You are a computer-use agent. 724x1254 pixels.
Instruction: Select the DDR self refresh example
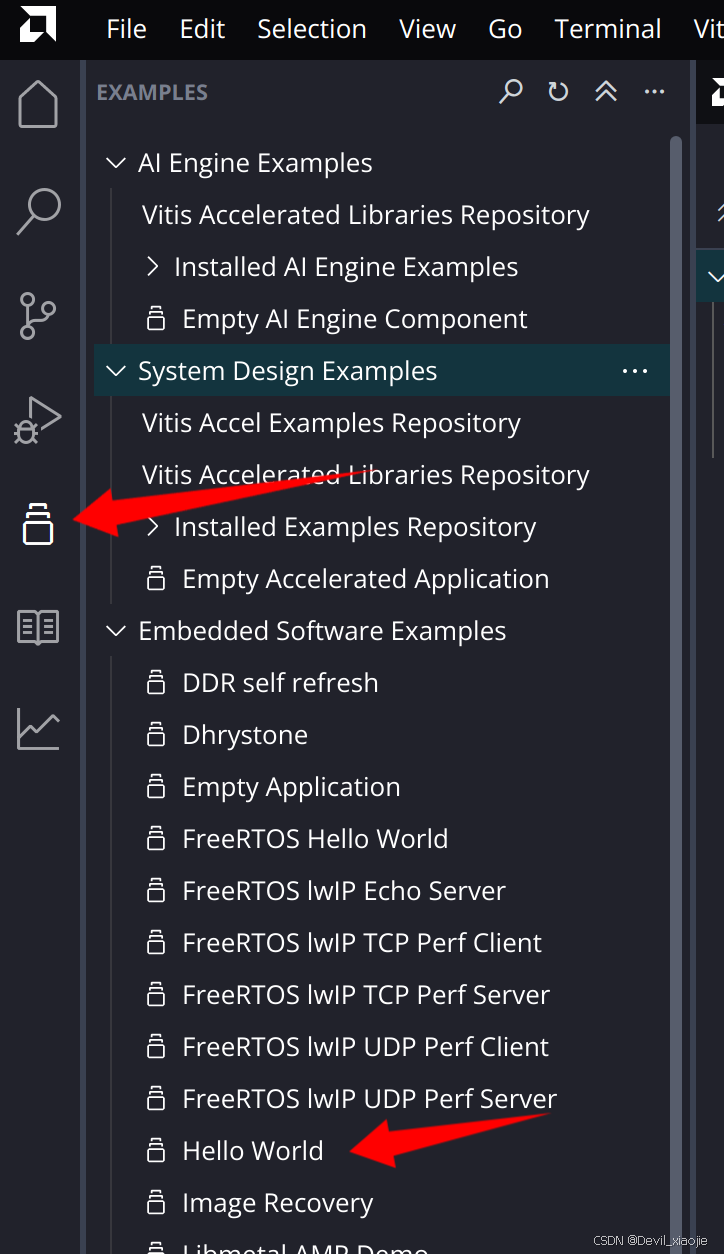click(x=281, y=683)
